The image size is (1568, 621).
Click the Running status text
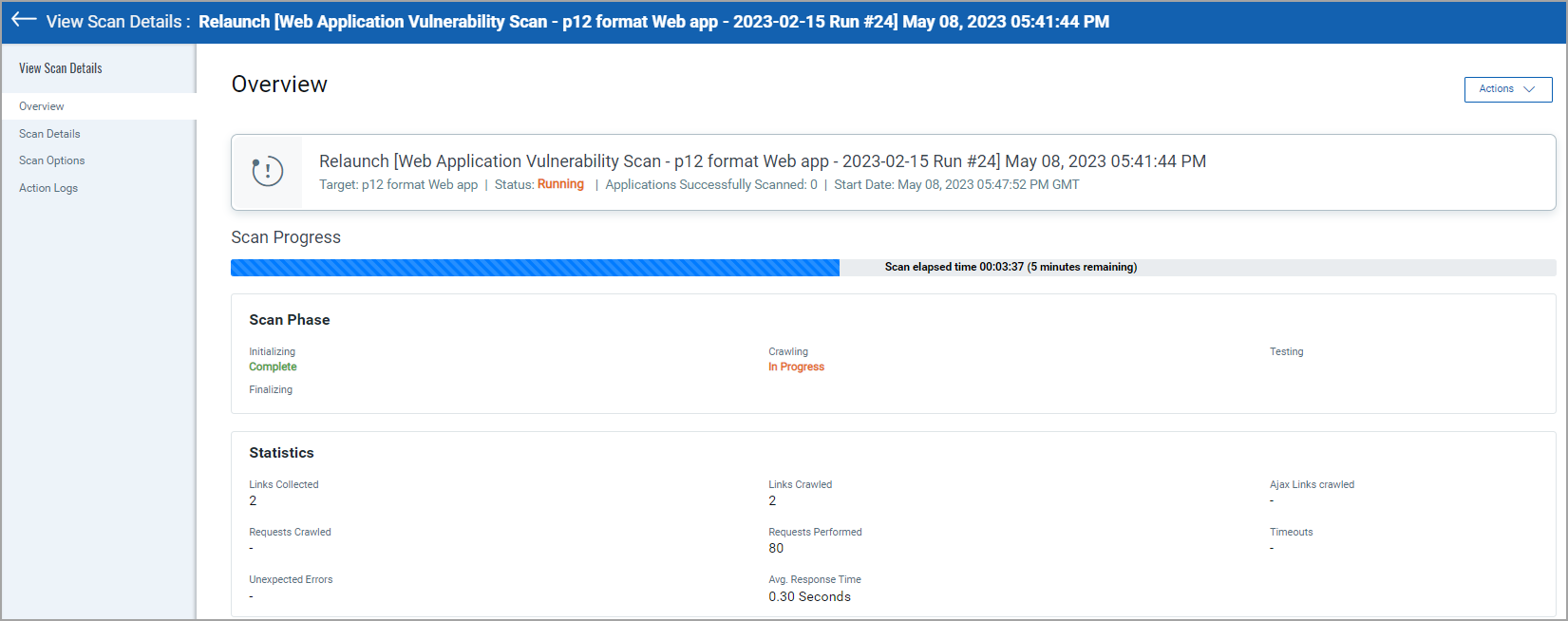click(560, 184)
